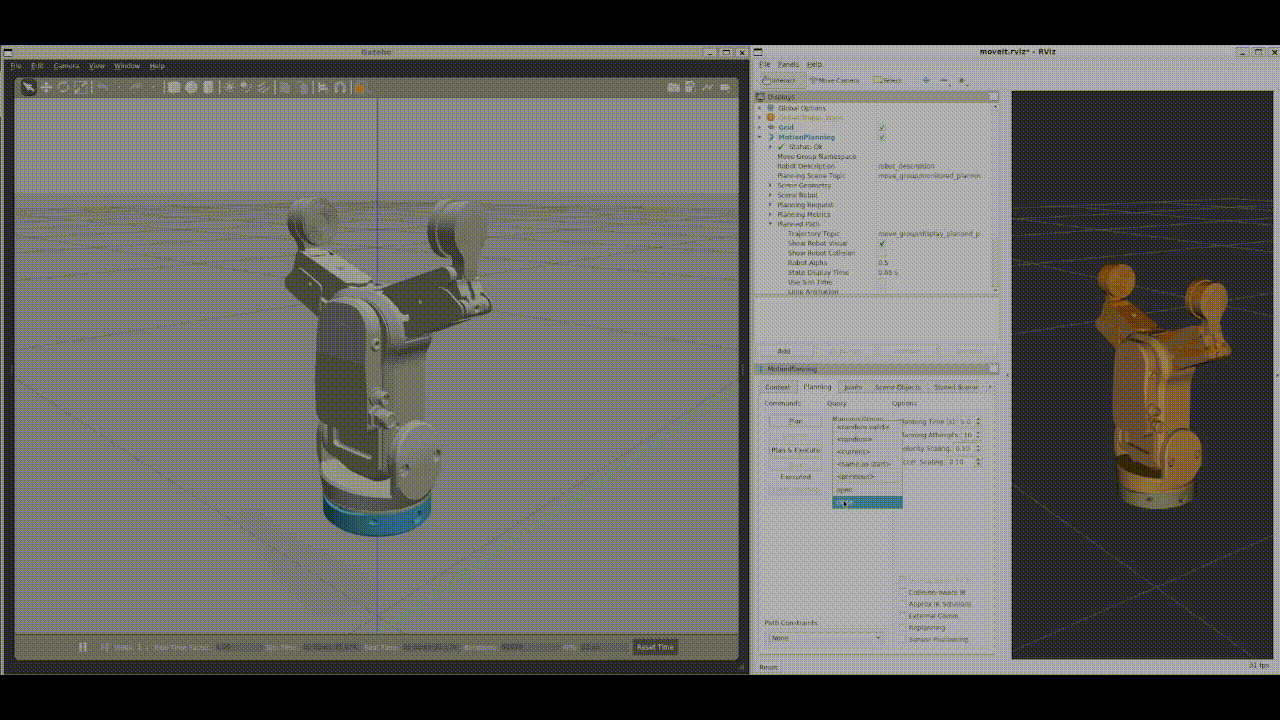The image size is (1280, 720).
Task: Click the Redo arrow in Gazebo toolbar
Action: (x=135, y=87)
